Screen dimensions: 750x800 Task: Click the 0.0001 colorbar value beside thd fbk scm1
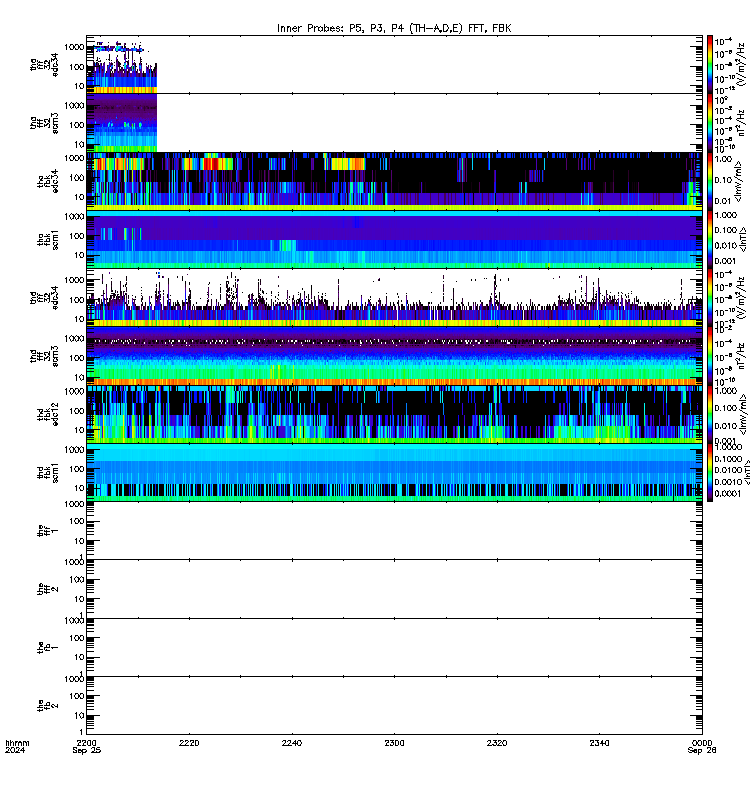(727, 493)
